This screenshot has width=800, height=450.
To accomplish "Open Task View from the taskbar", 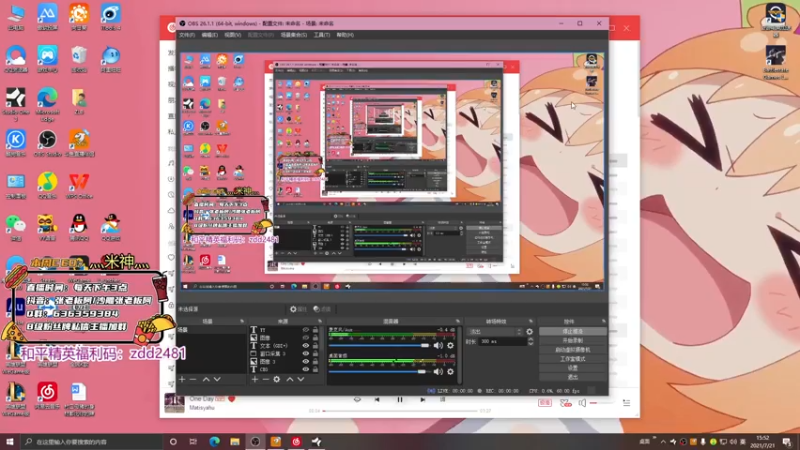I will coord(193,442).
